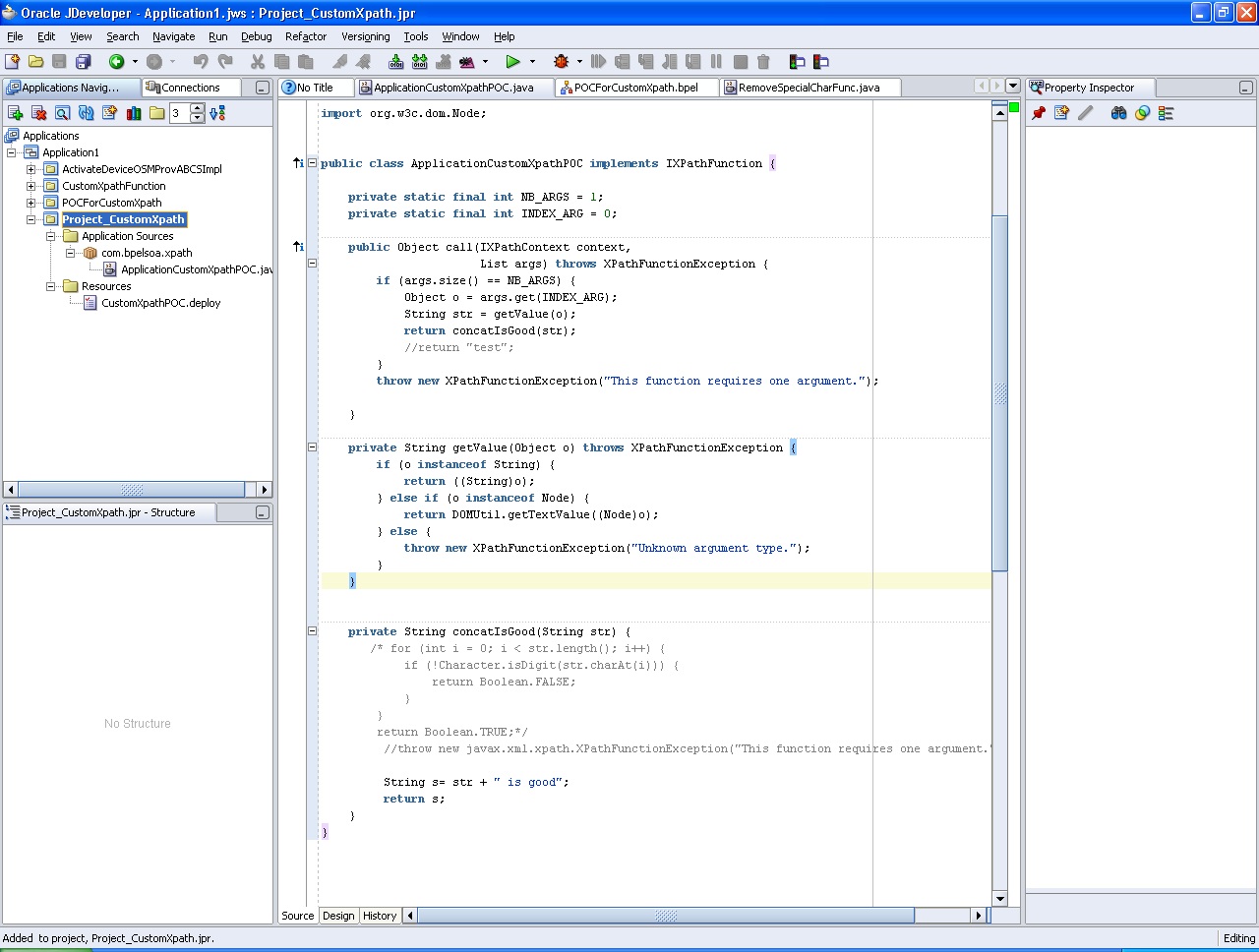Open the No Title tab

[315, 88]
